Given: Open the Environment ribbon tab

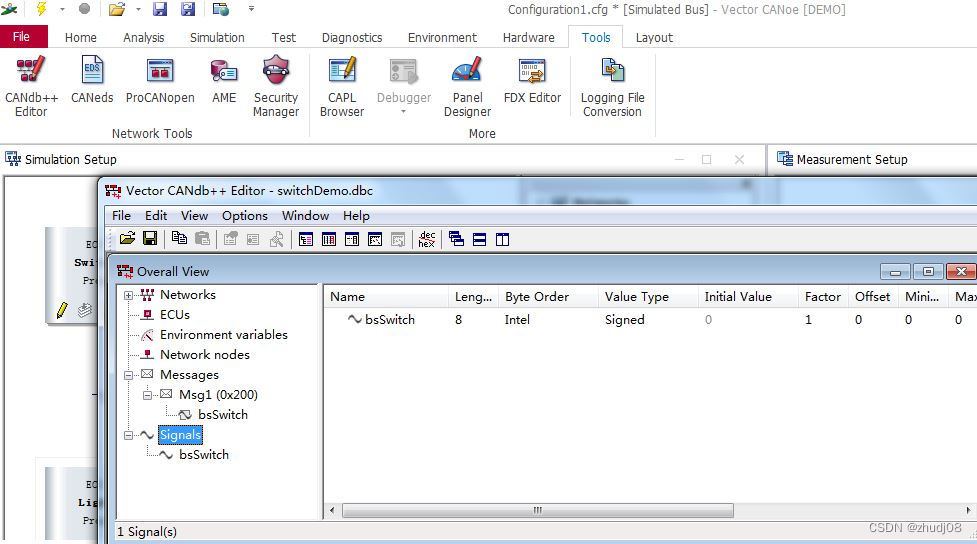Looking at the screenshot, I should pos(442,37).
